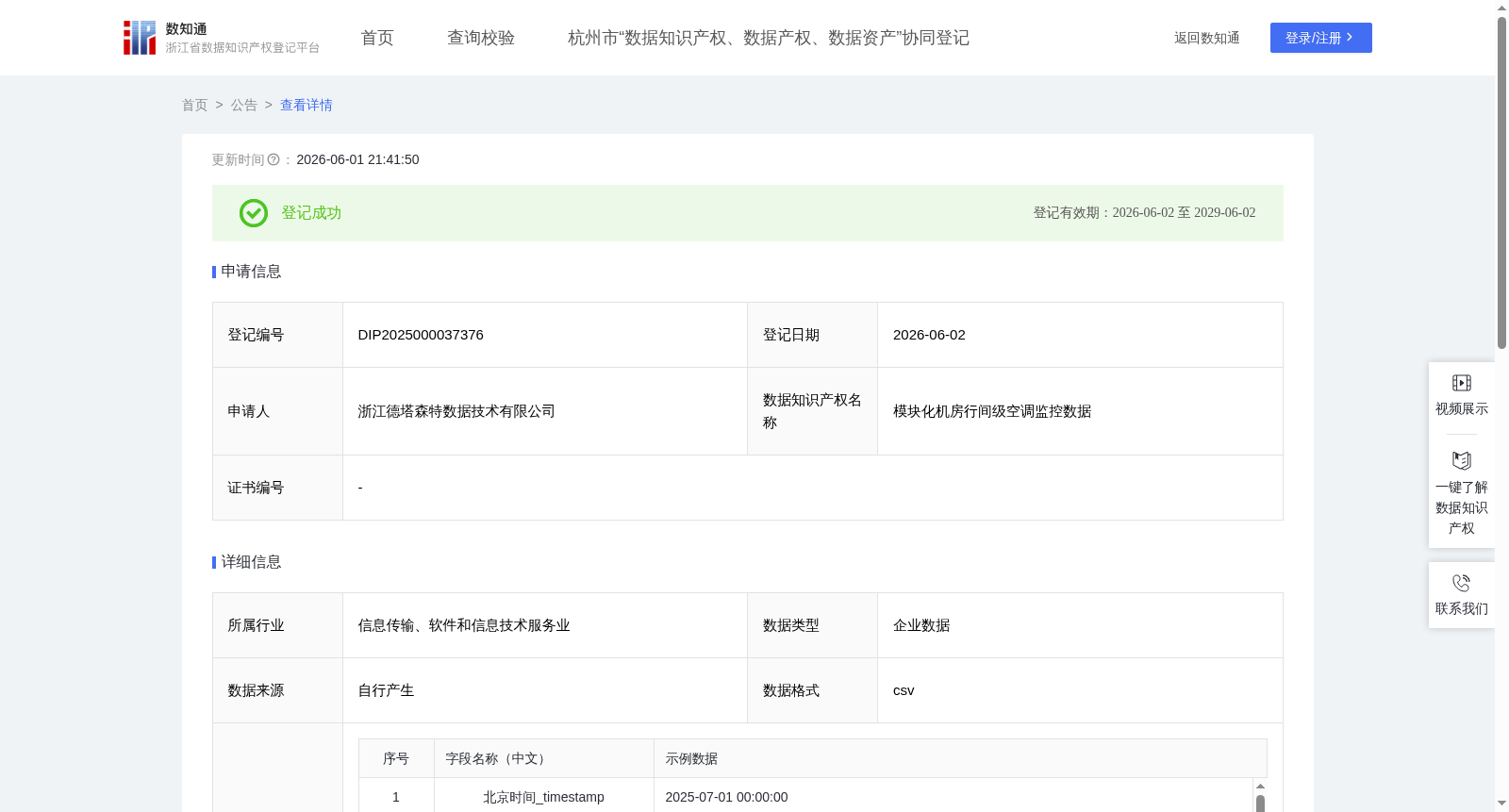Click registration number DIP2025000037376
Image resolution: width=1509 pixels, height=812 pixels.
(421, 335)
